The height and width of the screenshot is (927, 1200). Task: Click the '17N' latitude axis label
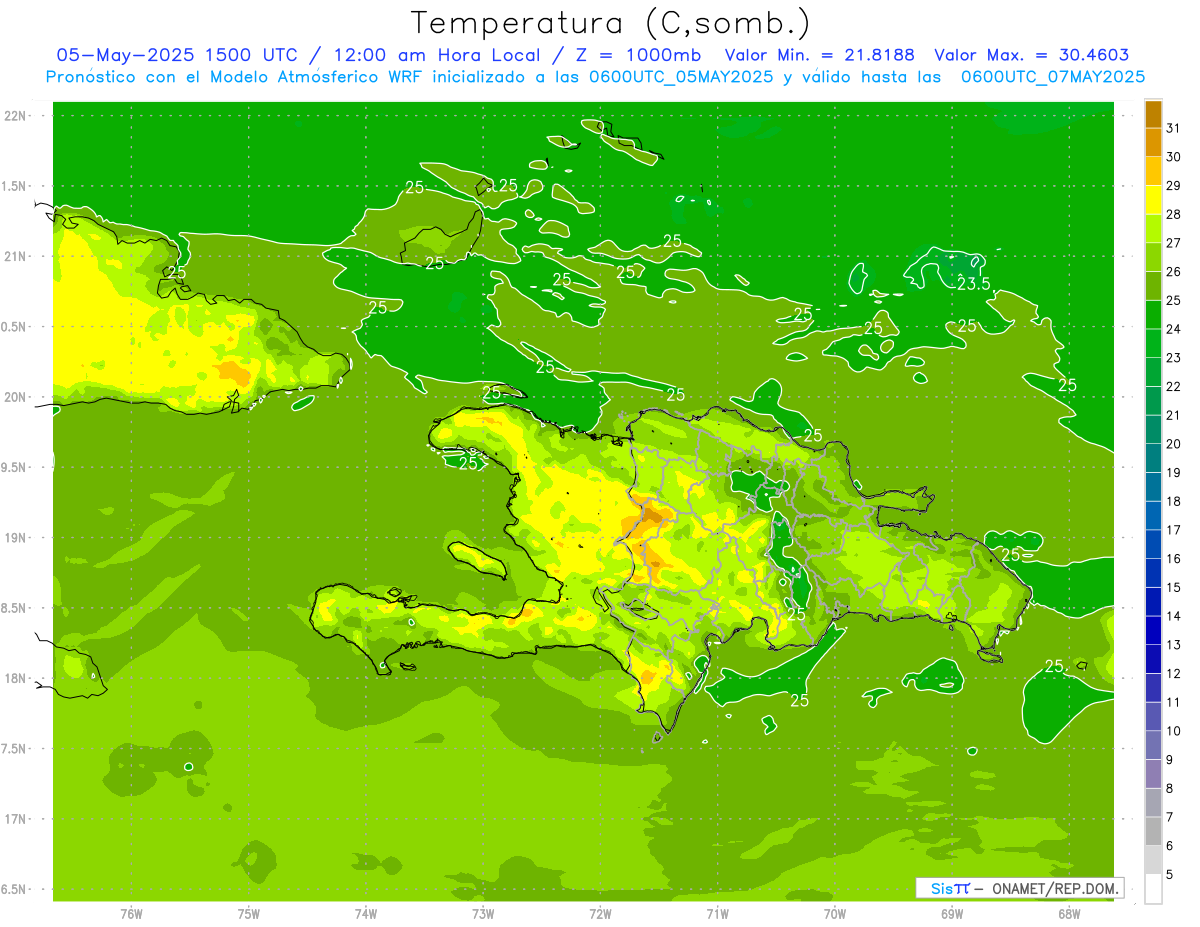tap(17, 819)
